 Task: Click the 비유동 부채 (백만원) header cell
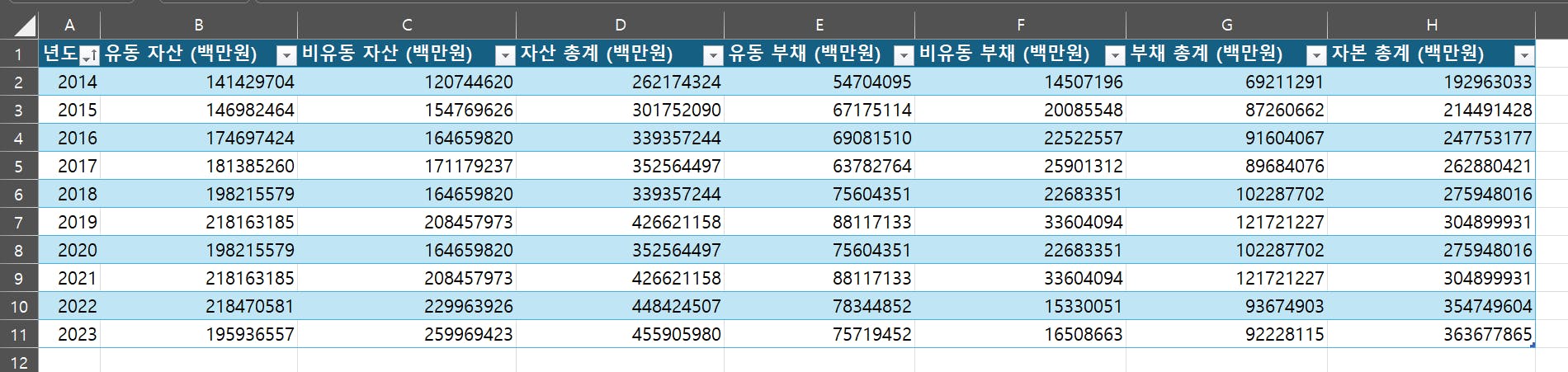point(1020,54)
